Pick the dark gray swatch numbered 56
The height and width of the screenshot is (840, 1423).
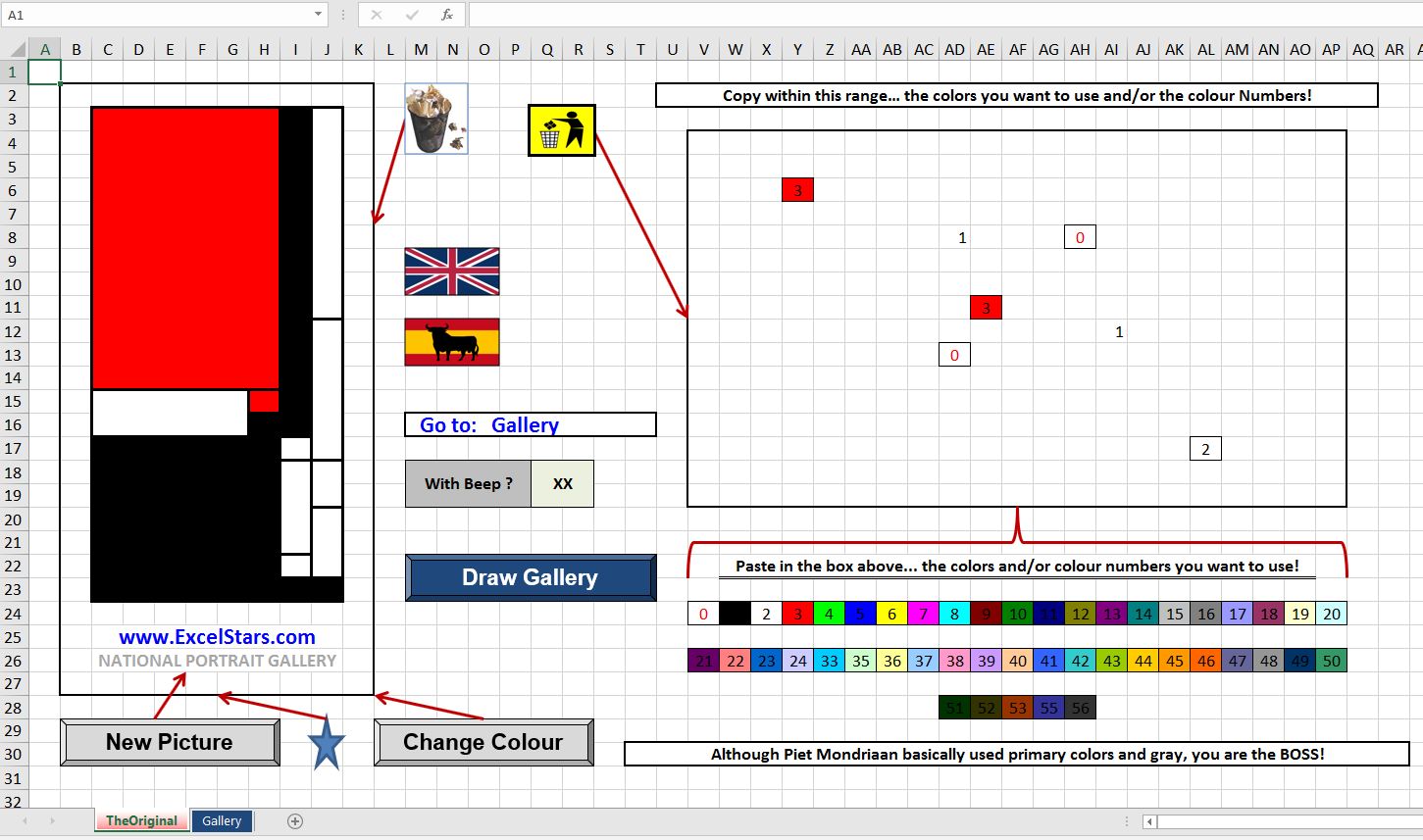coord(1080,708)
